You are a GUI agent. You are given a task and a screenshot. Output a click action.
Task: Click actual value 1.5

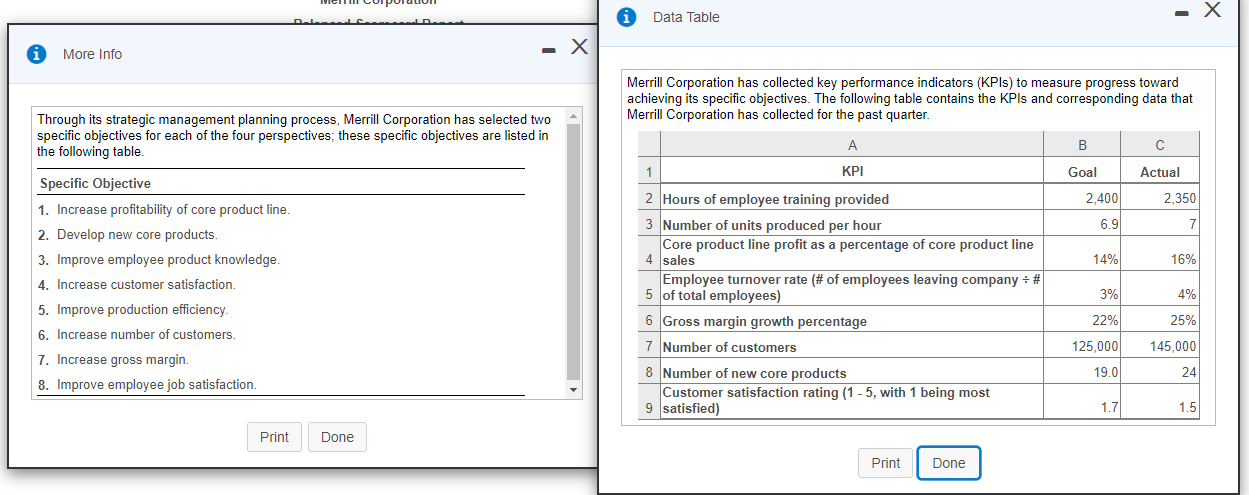[1187, 408]
